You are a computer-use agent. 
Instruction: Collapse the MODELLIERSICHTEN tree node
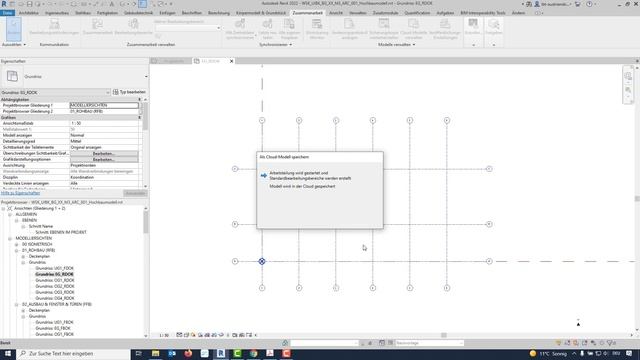(10, 238)
